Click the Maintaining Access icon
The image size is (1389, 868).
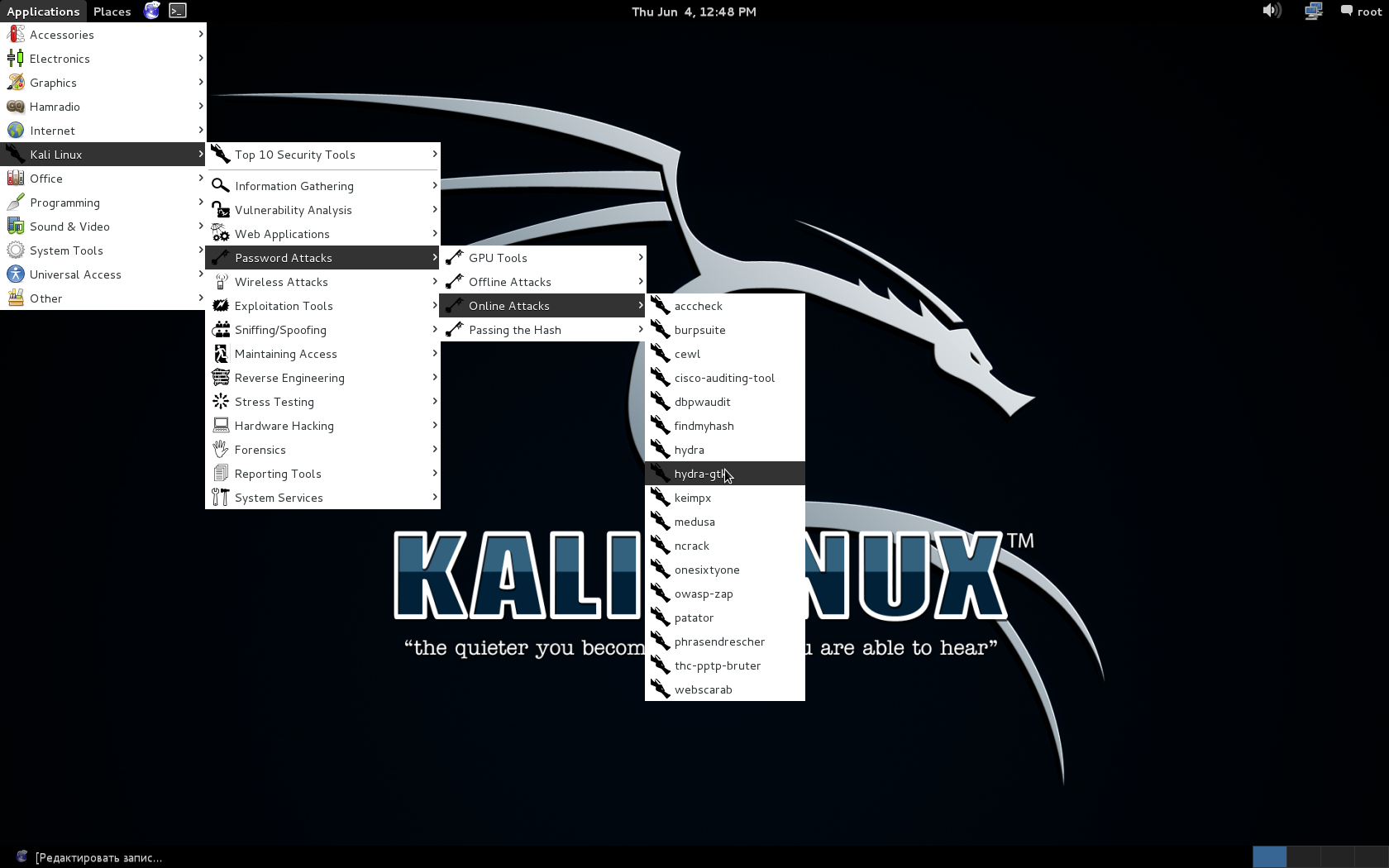[x=221, y=354]
